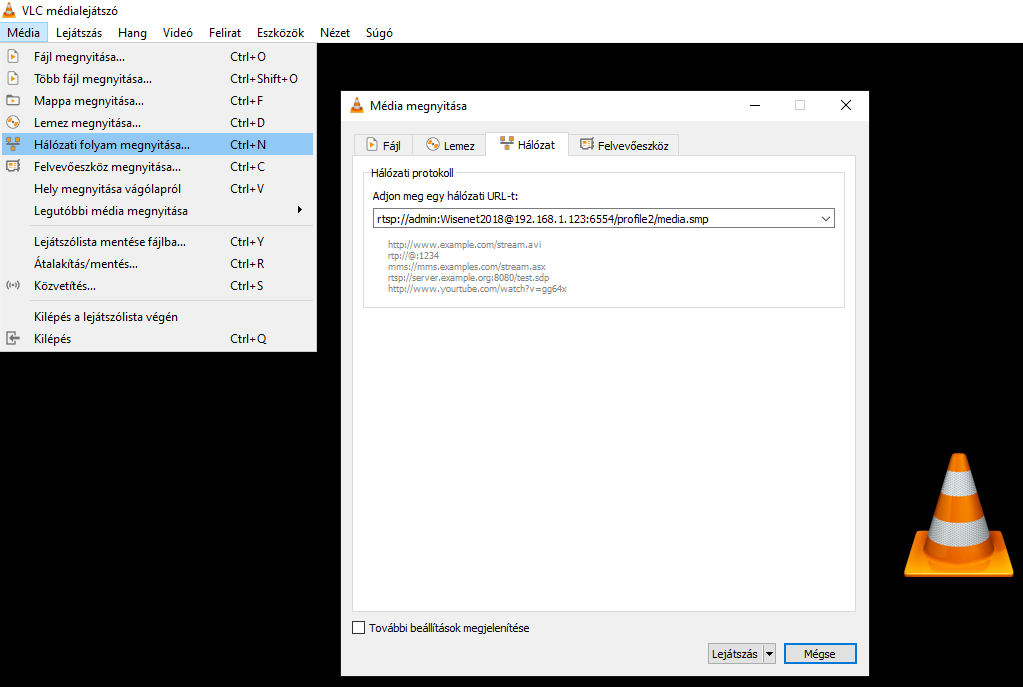This screenshot has width=1023, height=687.
Task: Click the exit icon beside Kilépés
Action: pos(13,338)
